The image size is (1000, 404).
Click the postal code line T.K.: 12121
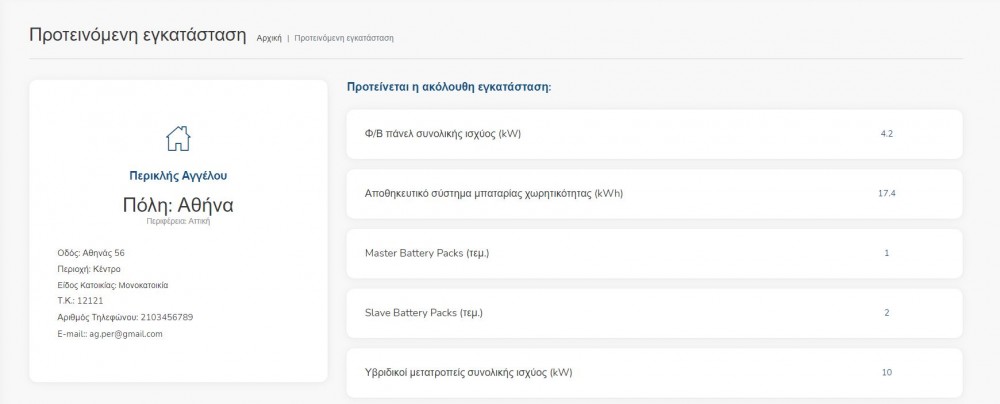(81, 301)
